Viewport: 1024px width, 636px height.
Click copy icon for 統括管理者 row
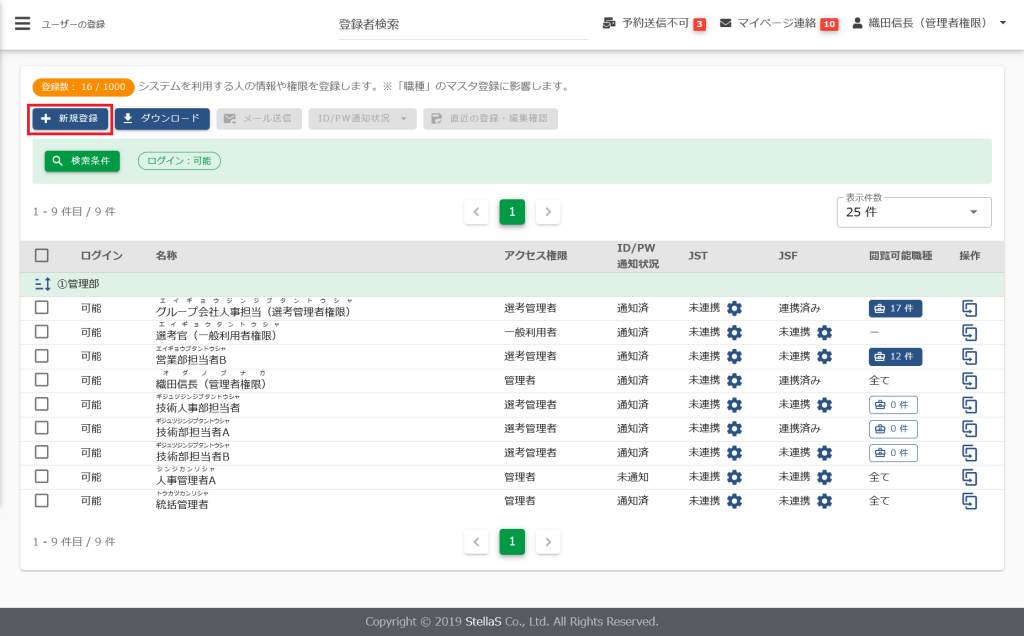click(x=968, y=501)
